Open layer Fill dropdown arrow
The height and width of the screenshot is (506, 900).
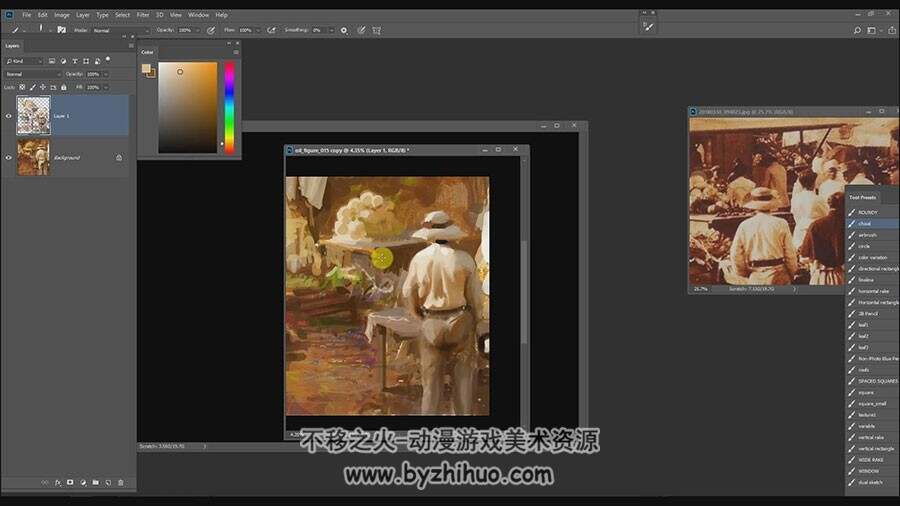(x=106, y=87)
